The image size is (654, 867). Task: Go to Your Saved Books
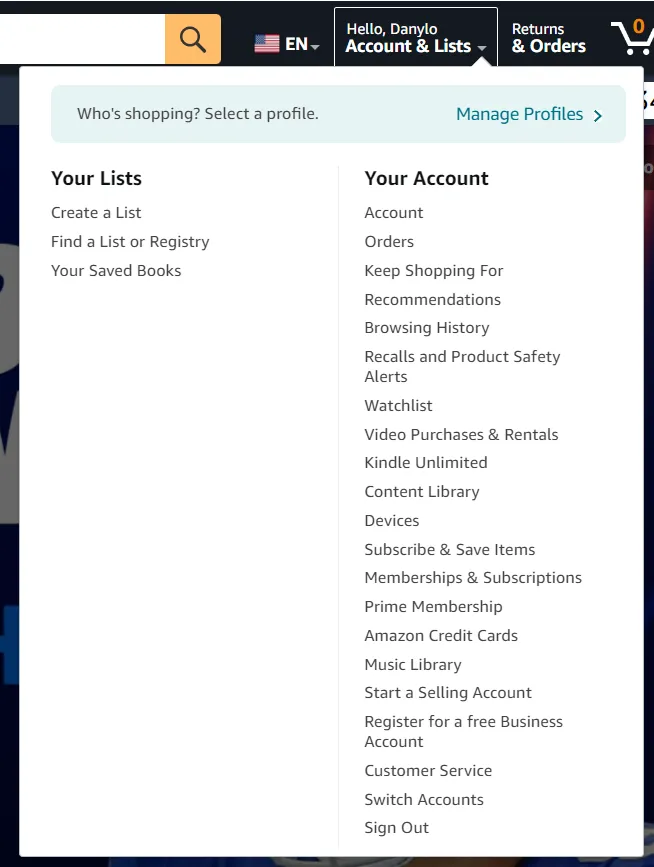(116, 271)
